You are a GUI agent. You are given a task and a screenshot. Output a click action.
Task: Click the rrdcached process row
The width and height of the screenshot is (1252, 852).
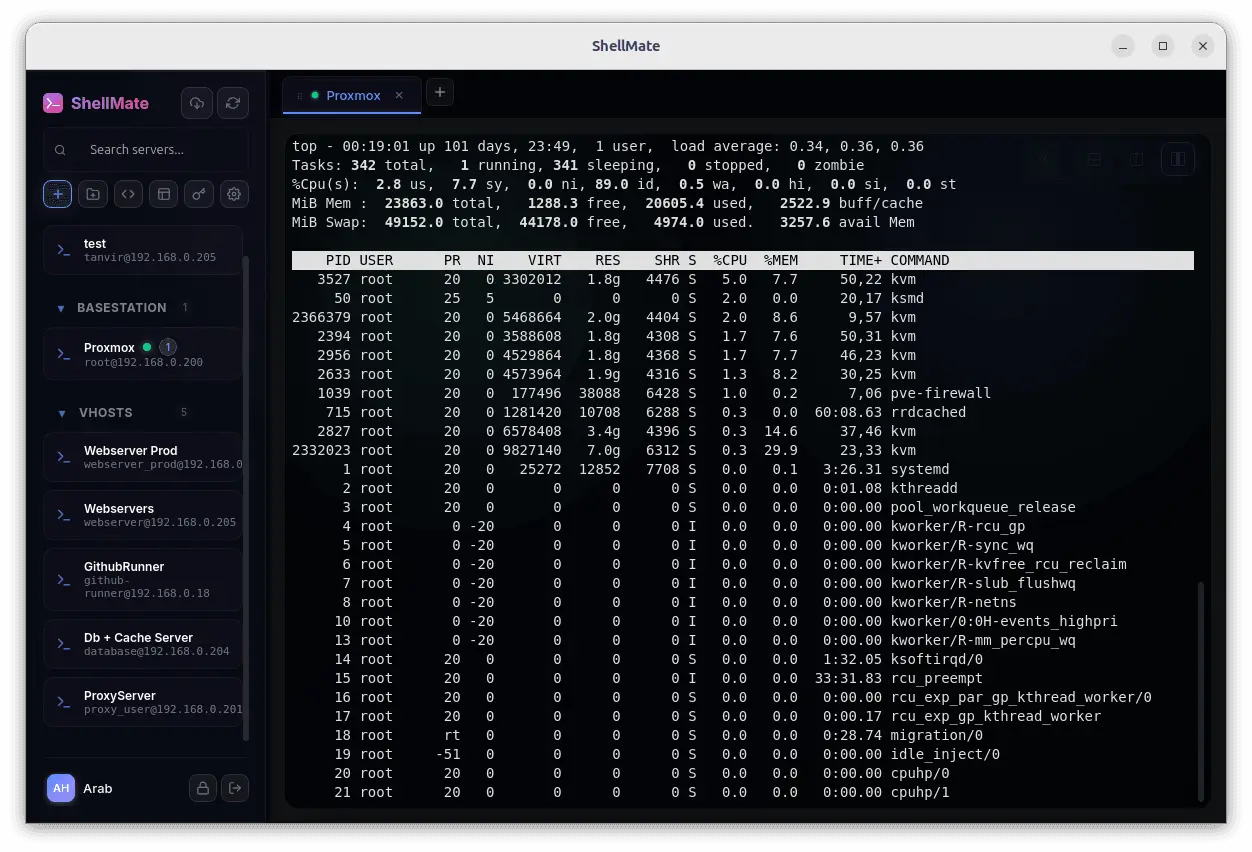742,412
